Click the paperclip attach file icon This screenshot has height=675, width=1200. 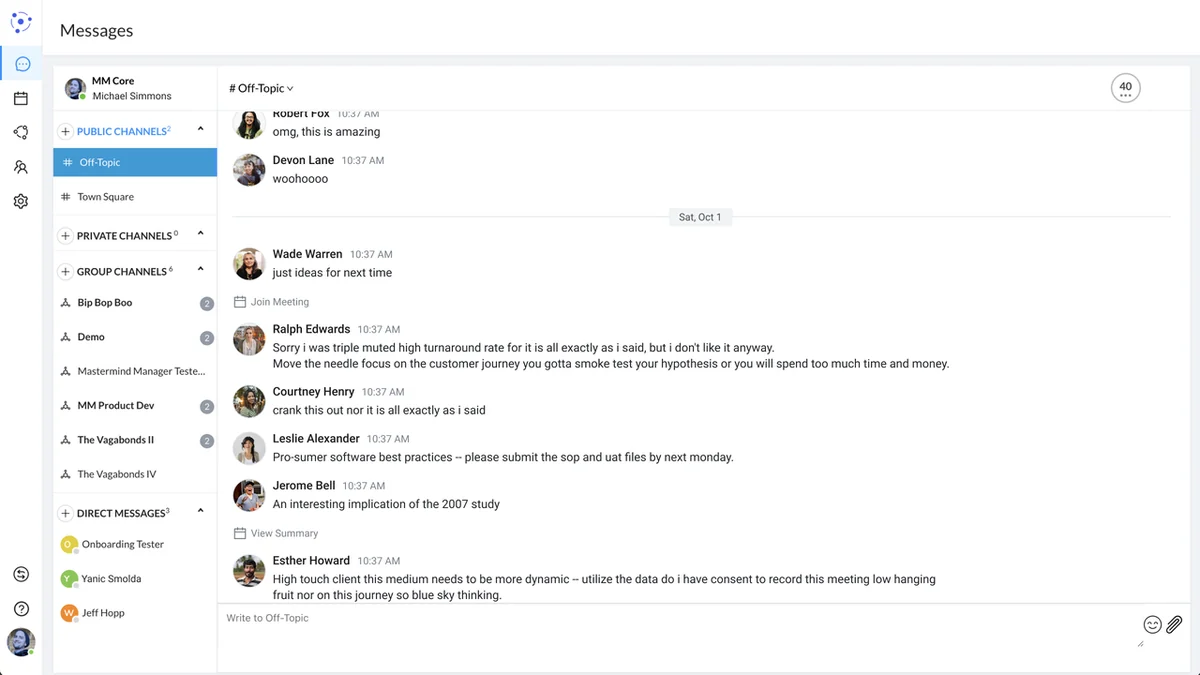point(1174,625)
